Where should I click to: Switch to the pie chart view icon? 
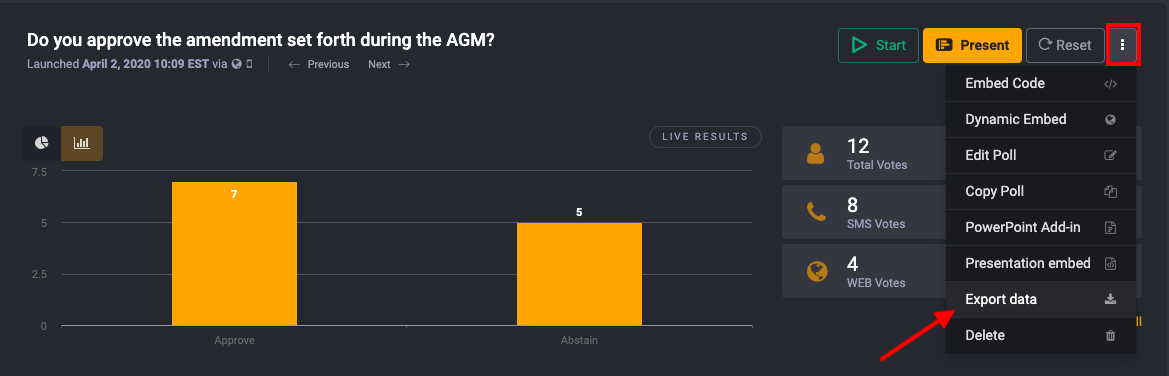coord(42,142)
